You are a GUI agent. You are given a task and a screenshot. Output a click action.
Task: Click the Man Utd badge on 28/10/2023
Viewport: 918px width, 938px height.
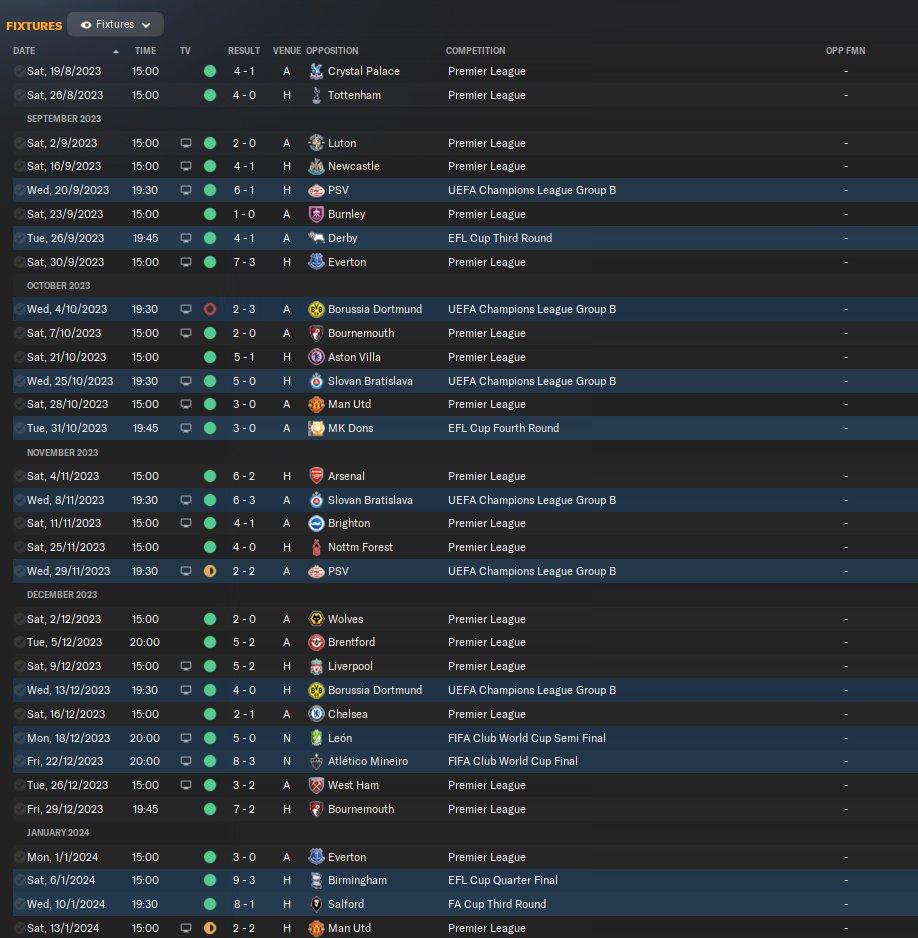pos(316,404)
